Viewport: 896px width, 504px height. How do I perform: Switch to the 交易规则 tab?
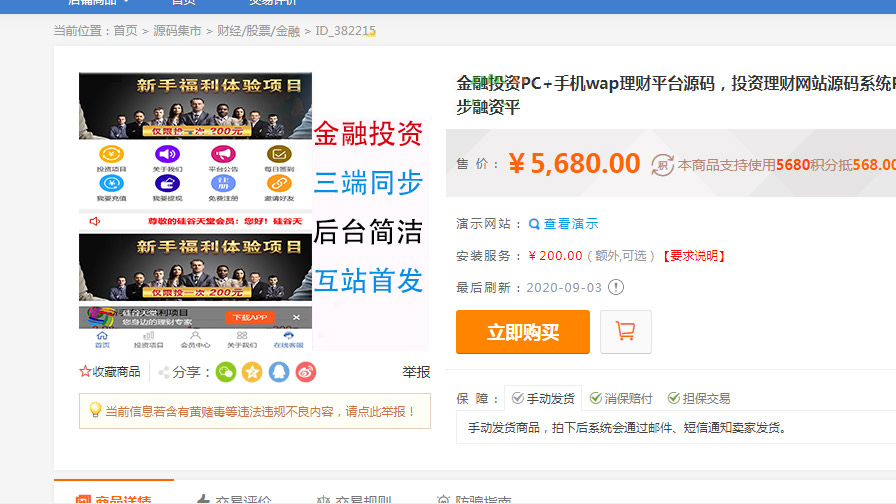point(354,499)
